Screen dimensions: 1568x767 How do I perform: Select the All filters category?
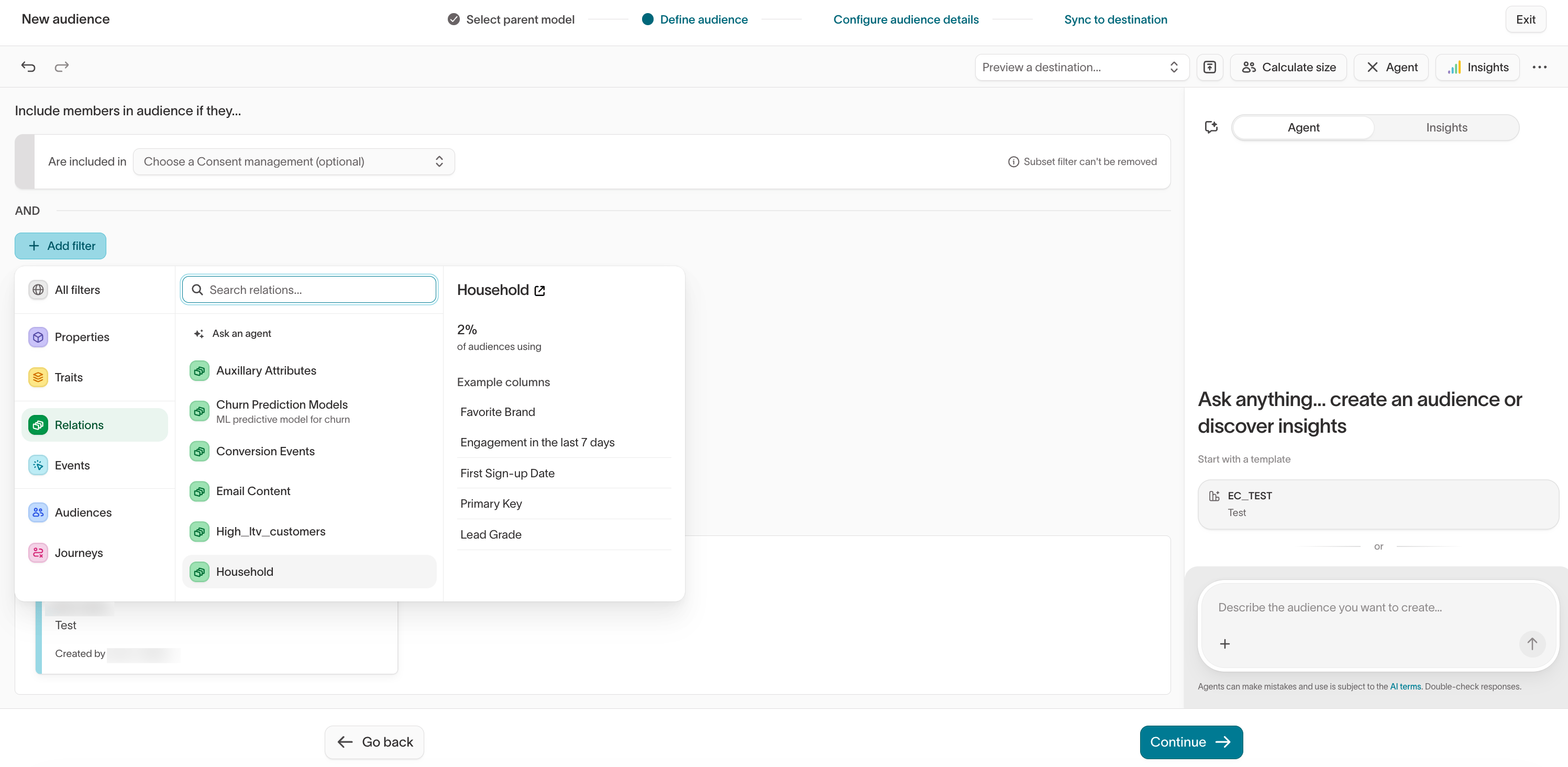pyautogui.click(x=94, y=290)
